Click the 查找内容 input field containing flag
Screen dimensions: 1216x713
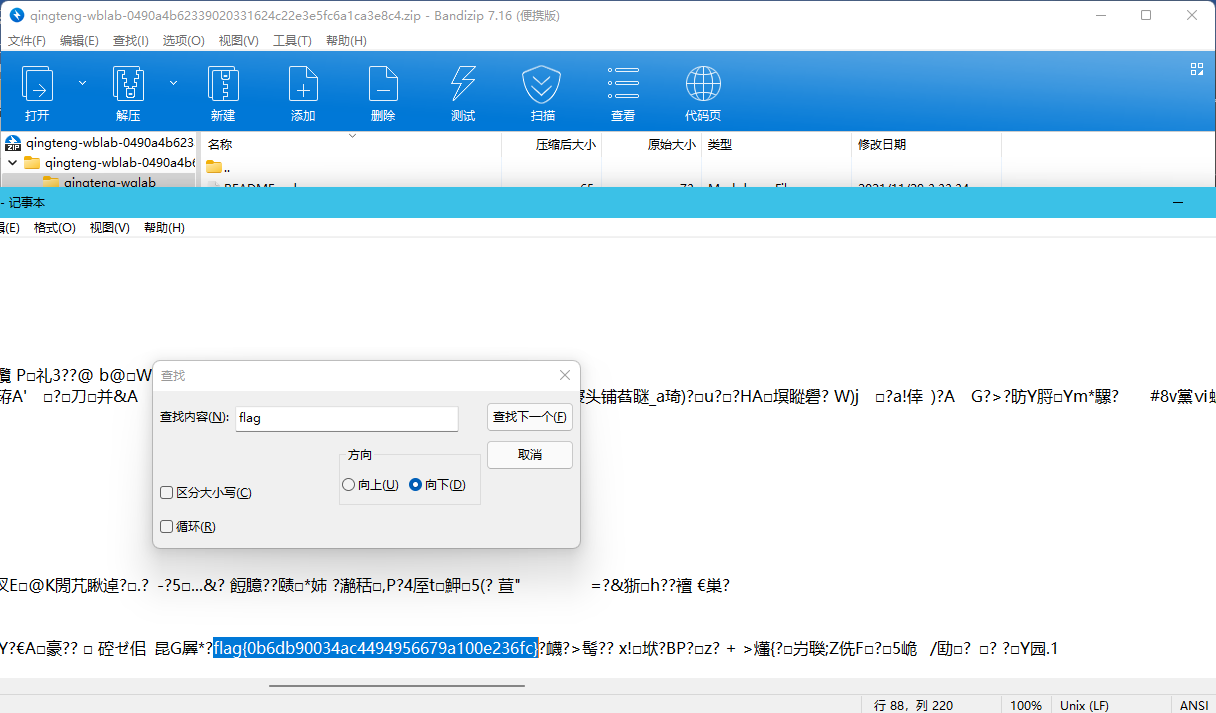coord(347,418)
